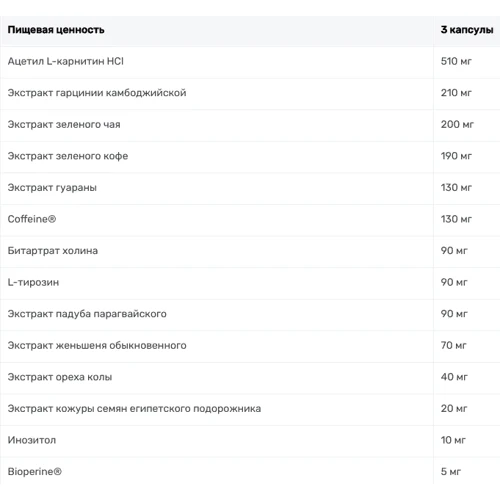This screenshot has width=500, height=500.
Task: Click the 'Пищевая ценность' column header
Action: [x=56, y=30]
